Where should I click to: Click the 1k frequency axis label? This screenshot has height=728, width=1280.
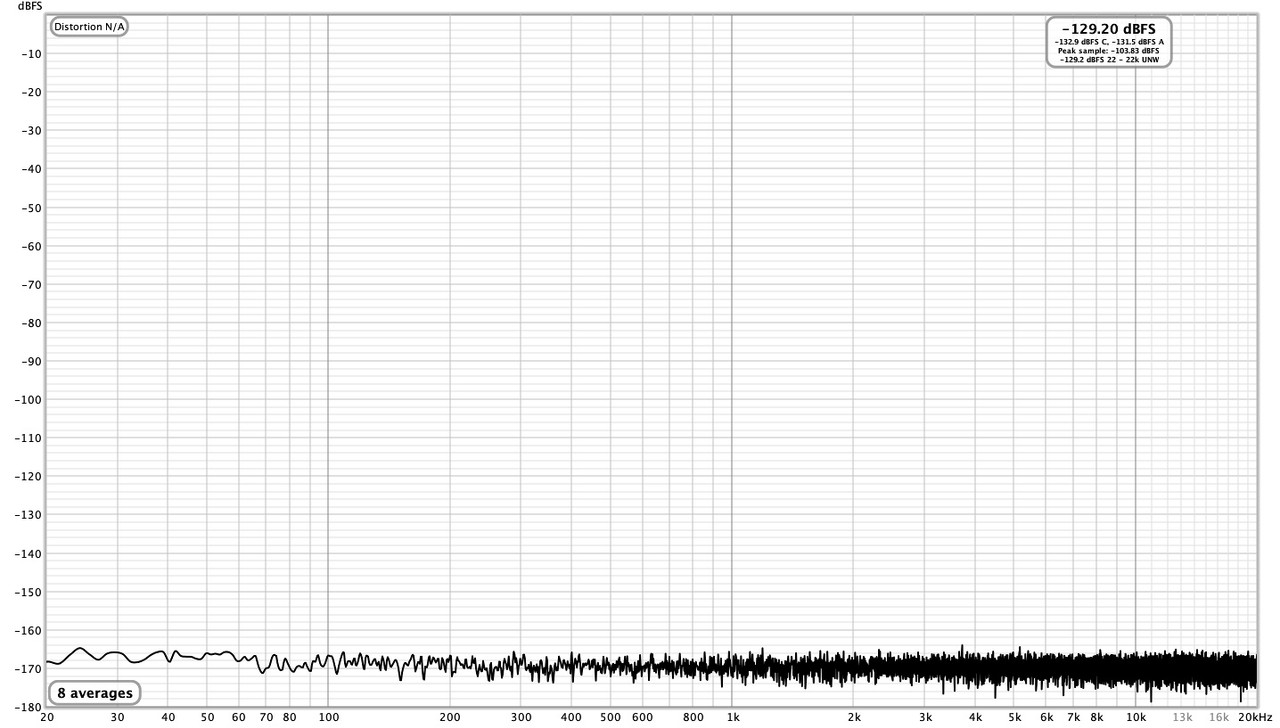732,717
